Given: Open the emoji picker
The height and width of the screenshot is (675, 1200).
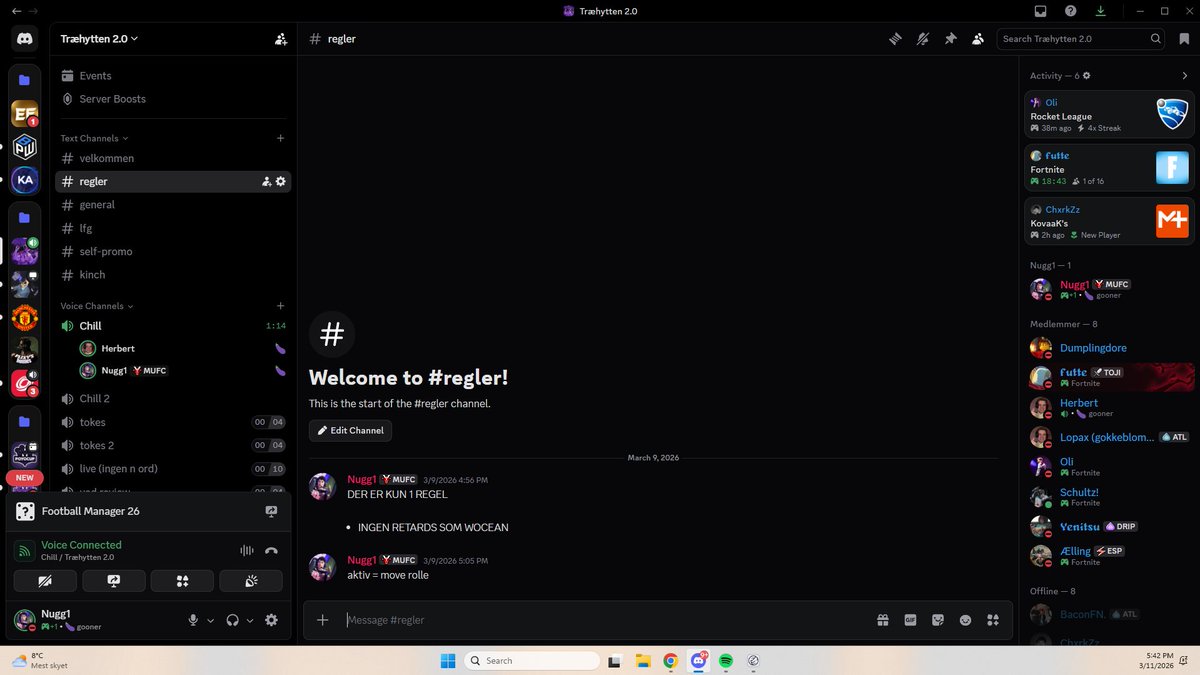Looking at the screenshot, I should (965, 620).
